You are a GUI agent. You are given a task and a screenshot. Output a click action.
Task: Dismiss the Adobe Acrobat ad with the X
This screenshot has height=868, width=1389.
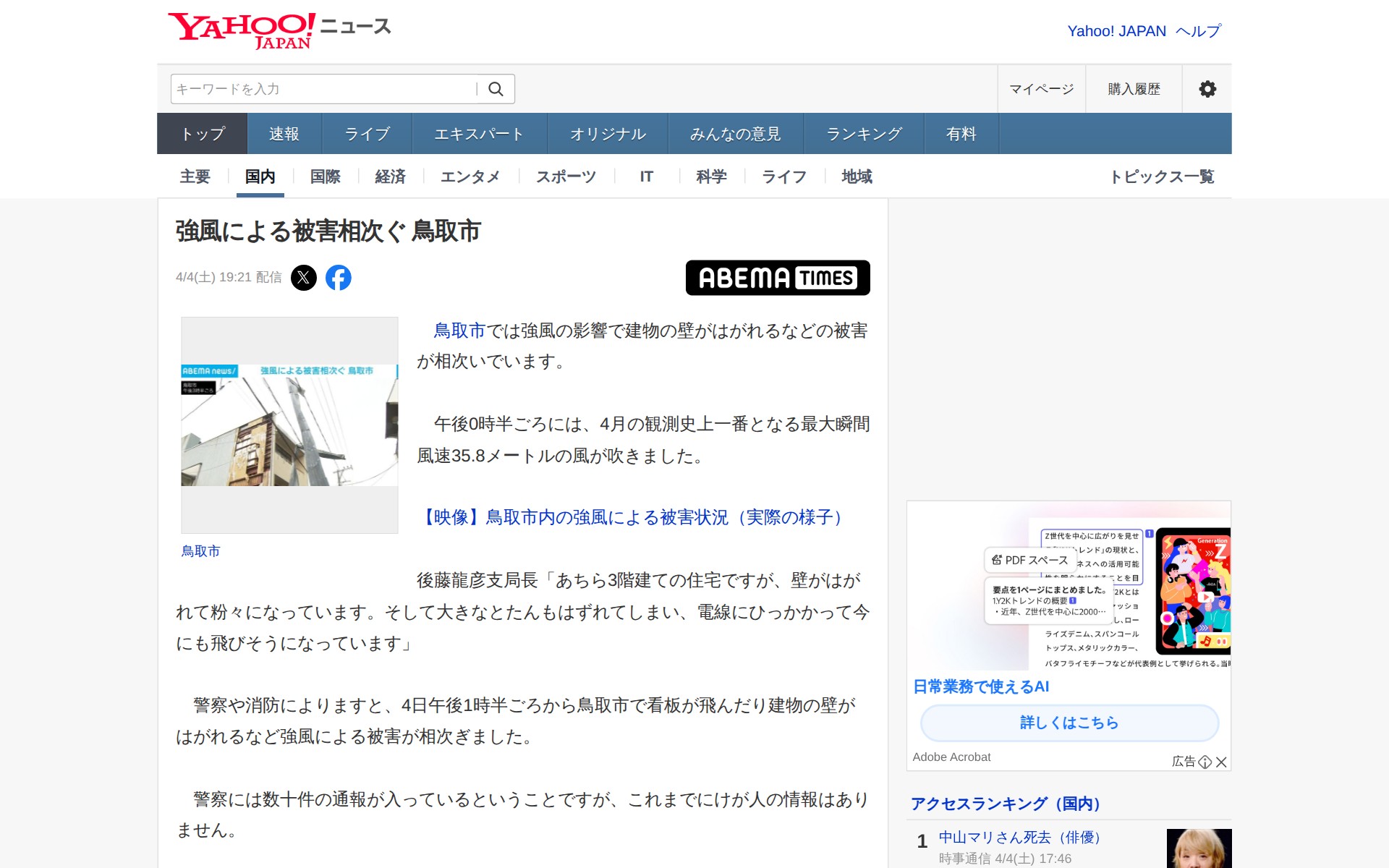coord(1223,762)
